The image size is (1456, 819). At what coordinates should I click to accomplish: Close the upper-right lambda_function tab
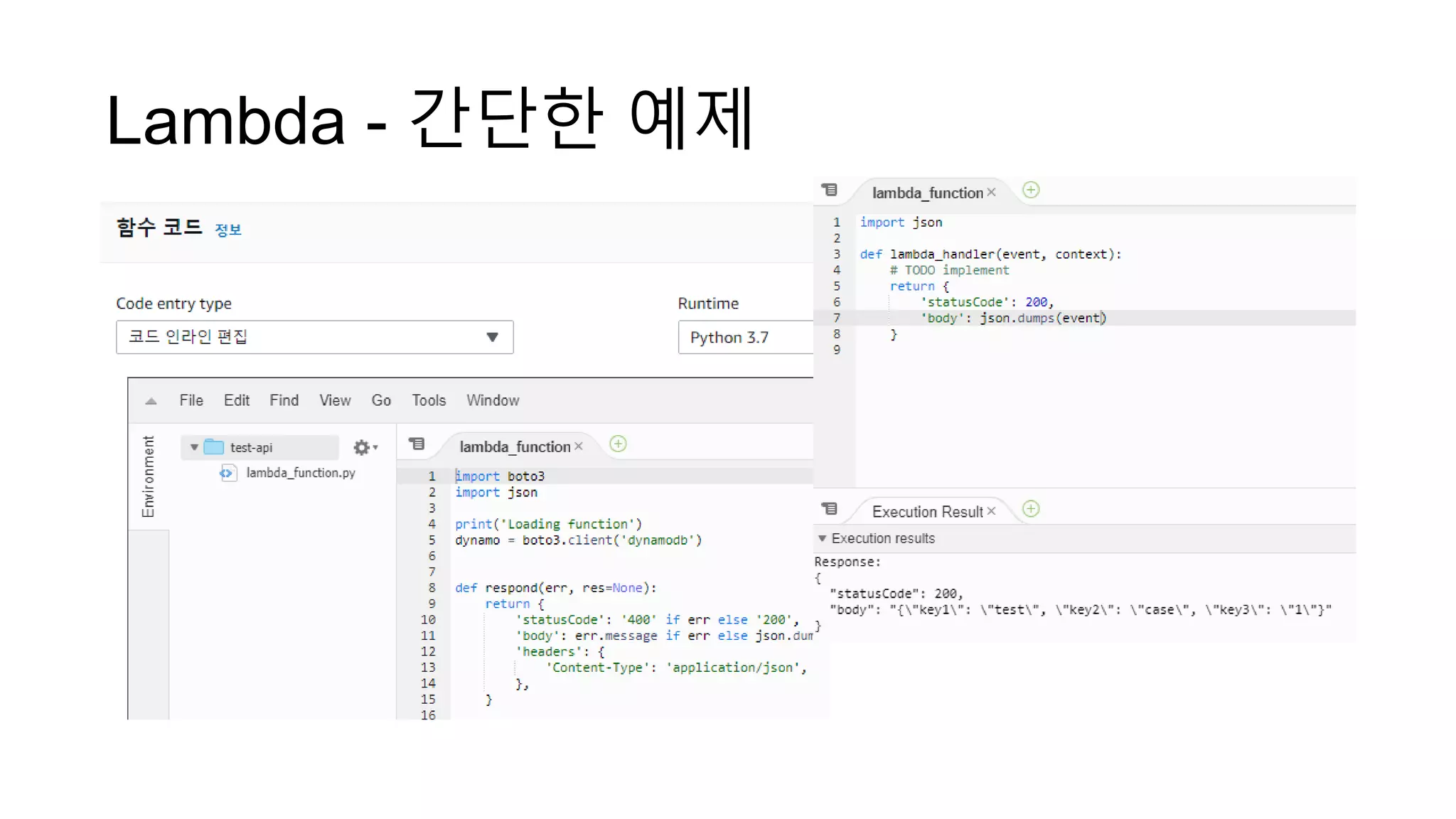coord(991,193)
